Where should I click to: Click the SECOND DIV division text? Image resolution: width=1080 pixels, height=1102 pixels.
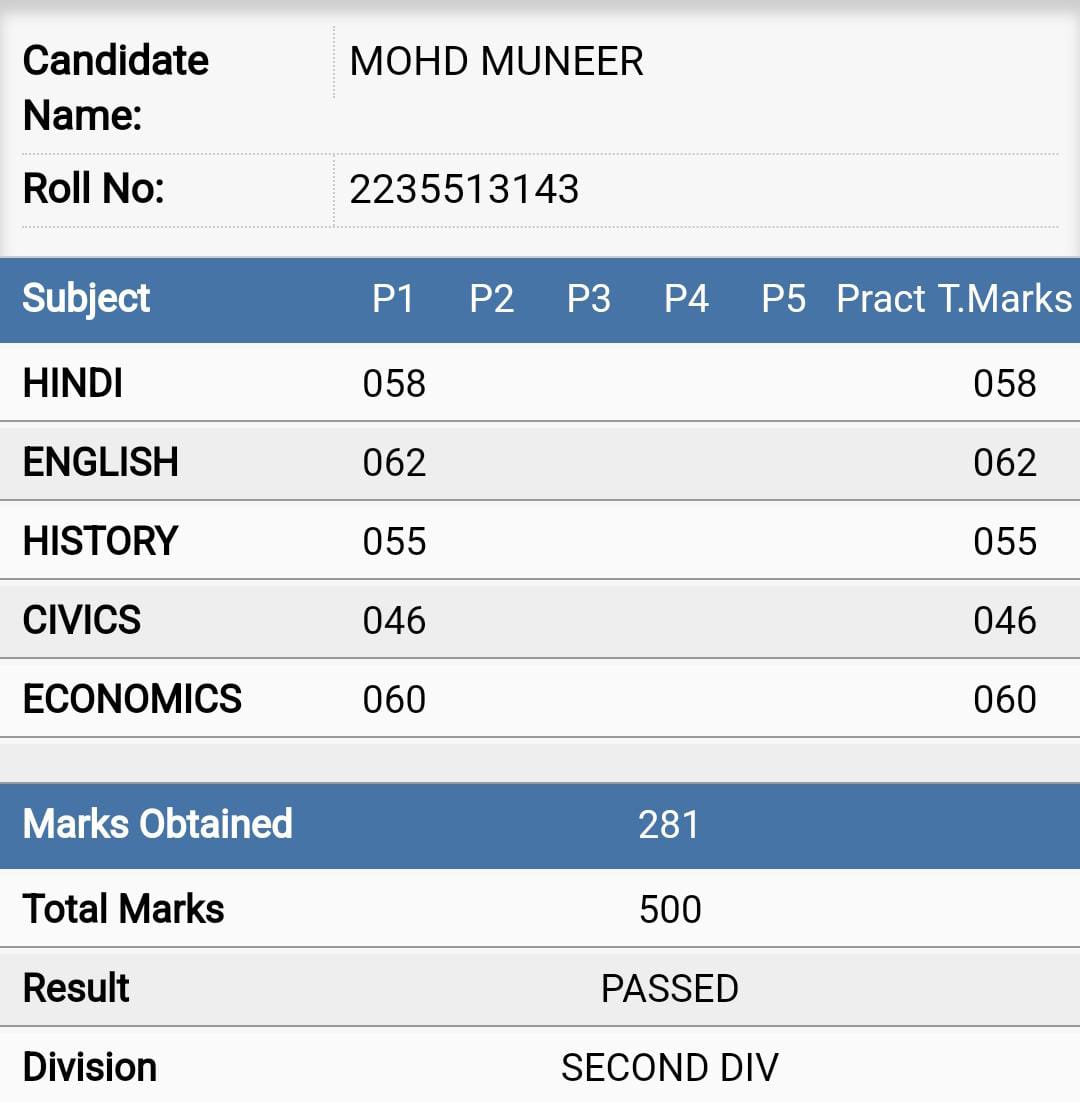[x=670, y=1068]
